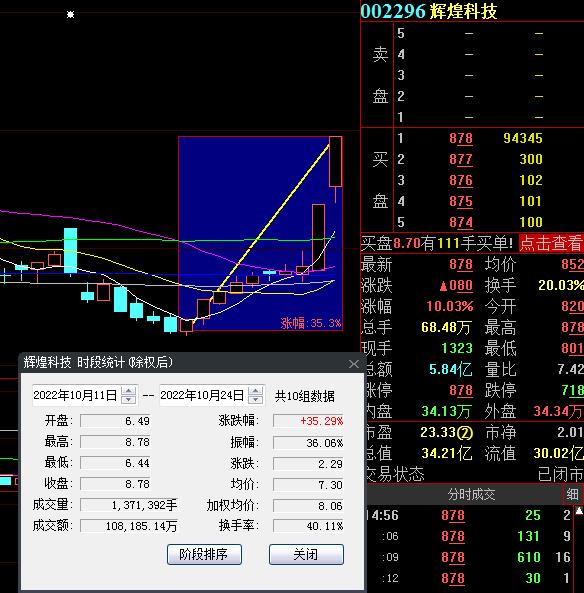Open the red 点击查看 link
The height and width of the screenshot is (593, 584).
pos(551,243)
